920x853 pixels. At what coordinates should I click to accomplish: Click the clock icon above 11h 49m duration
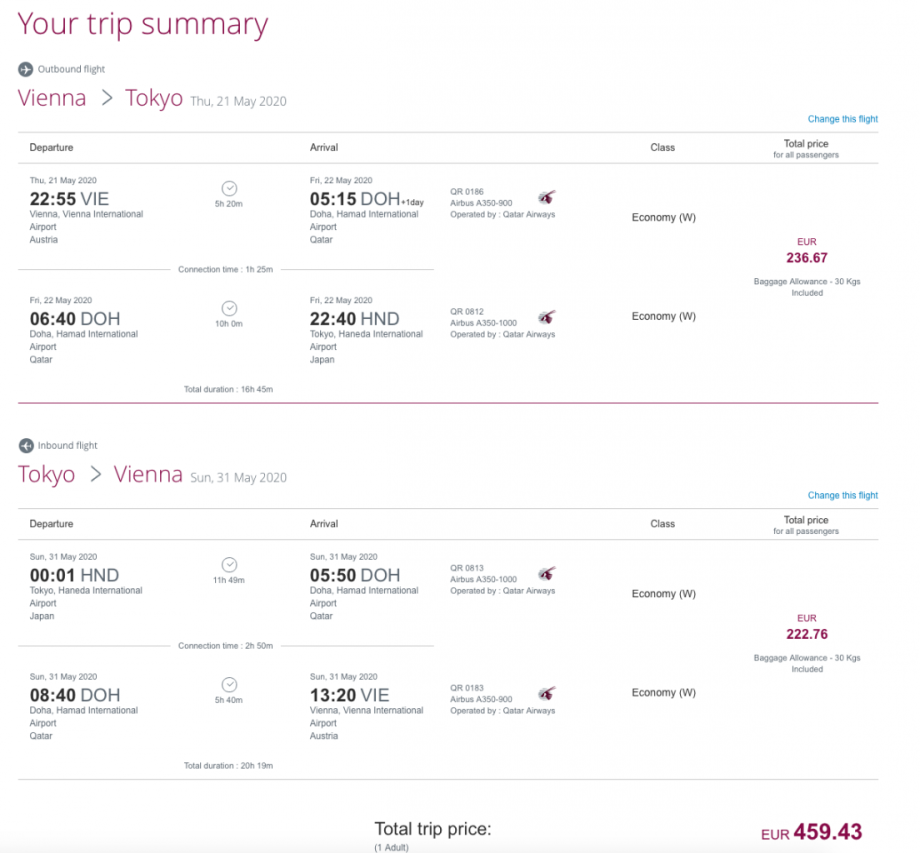(x=229, y=564)
